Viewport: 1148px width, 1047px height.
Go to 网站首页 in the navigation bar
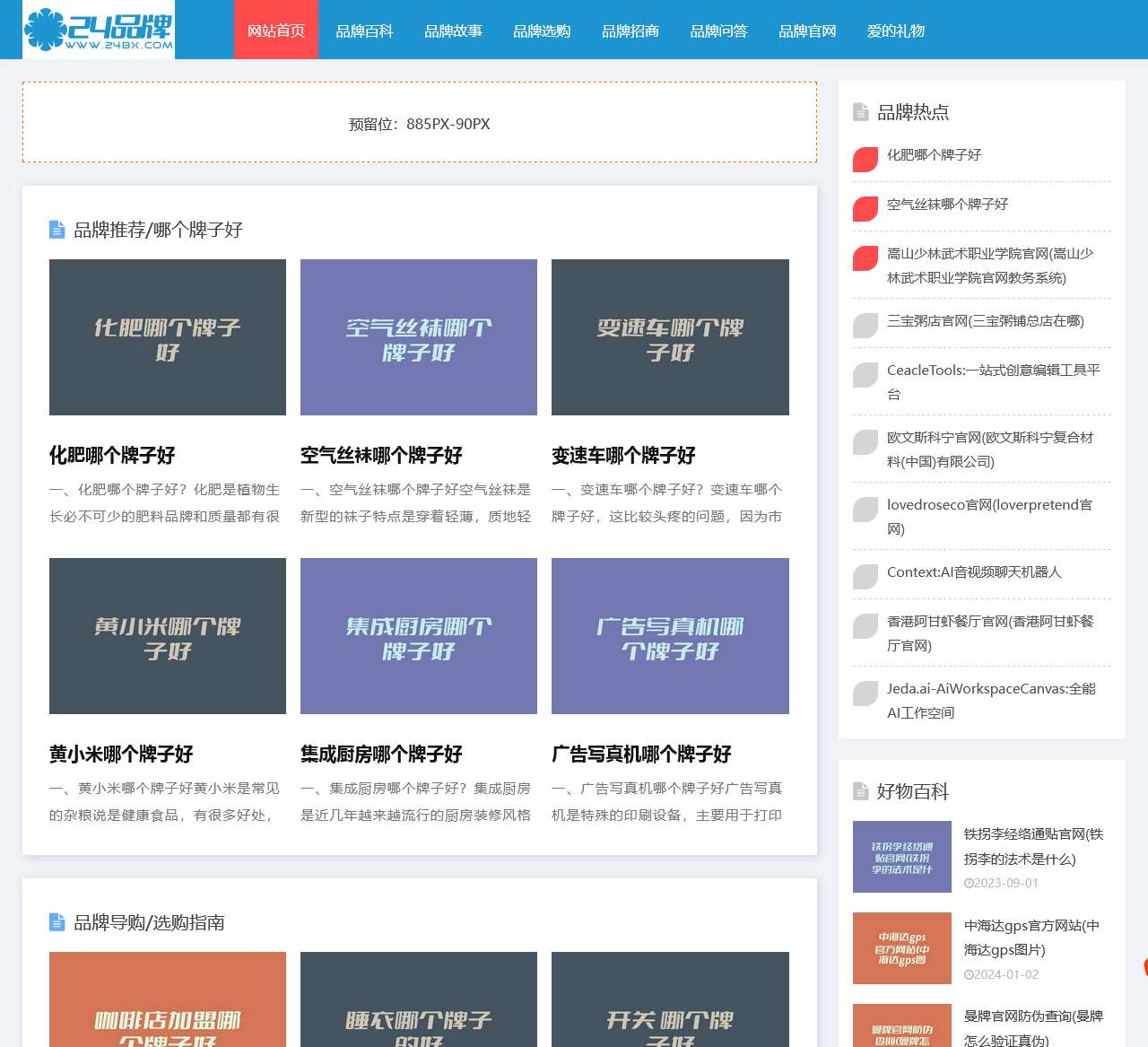coord(276,30)
